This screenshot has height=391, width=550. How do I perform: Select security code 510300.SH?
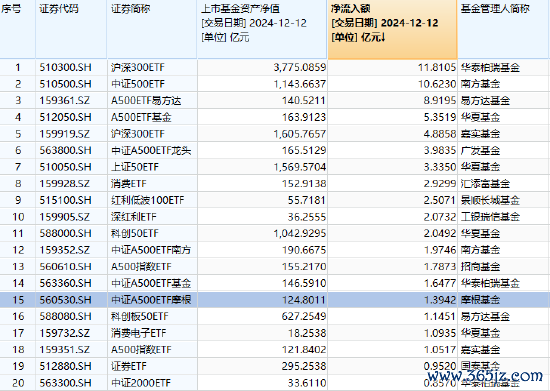pyautogui.click(x=65, y=67)
